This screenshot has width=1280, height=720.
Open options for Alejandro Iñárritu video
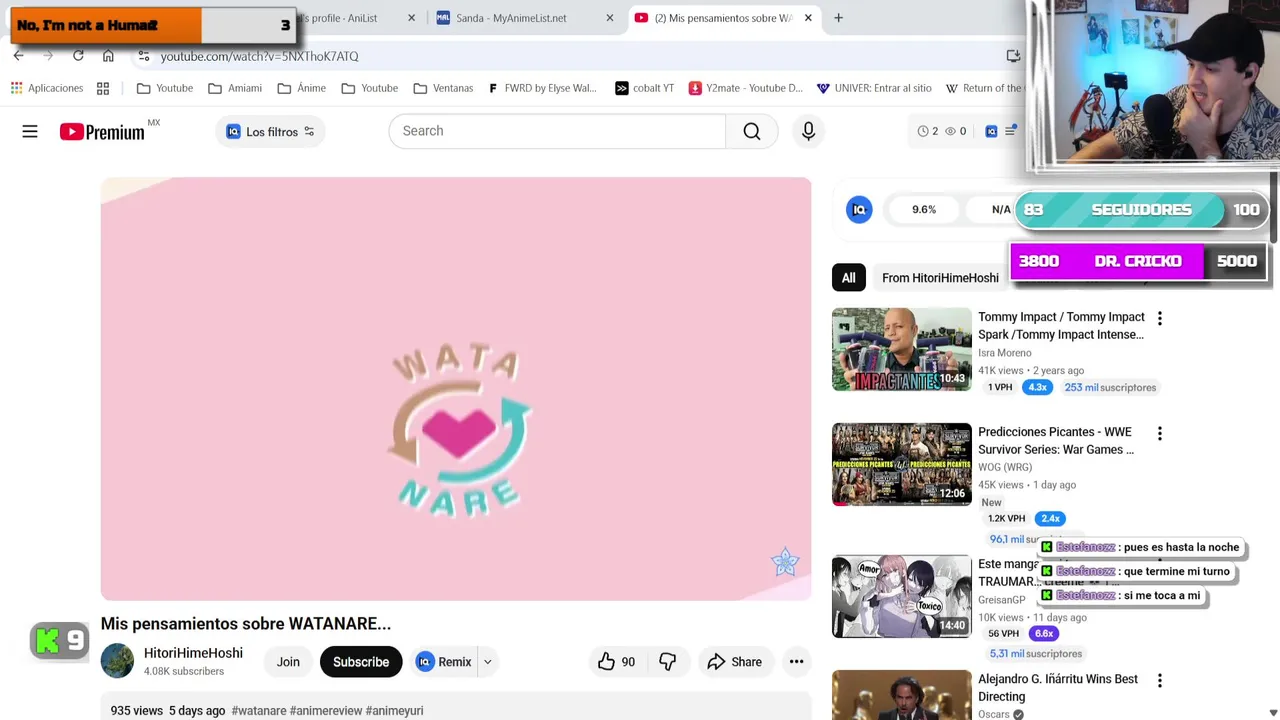[1159, 680]
